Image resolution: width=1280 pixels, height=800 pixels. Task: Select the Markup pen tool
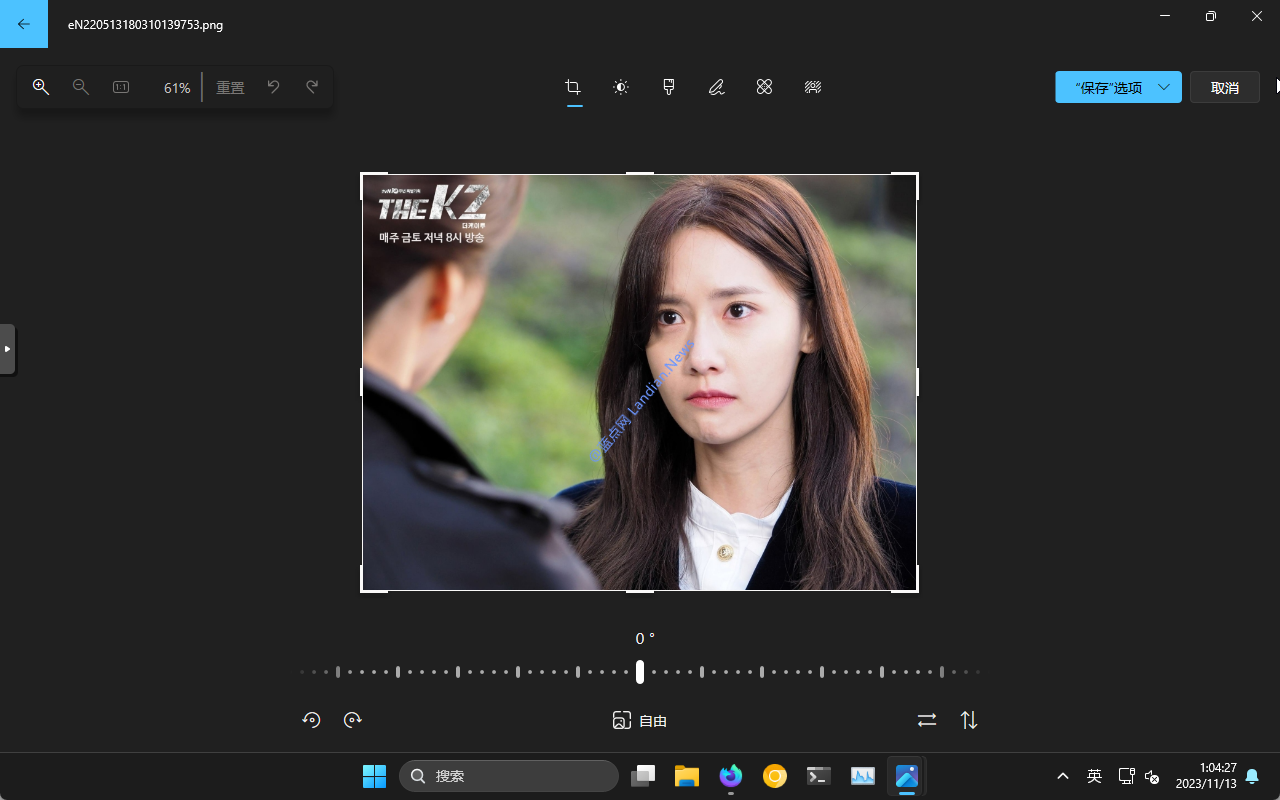point(716,87)
